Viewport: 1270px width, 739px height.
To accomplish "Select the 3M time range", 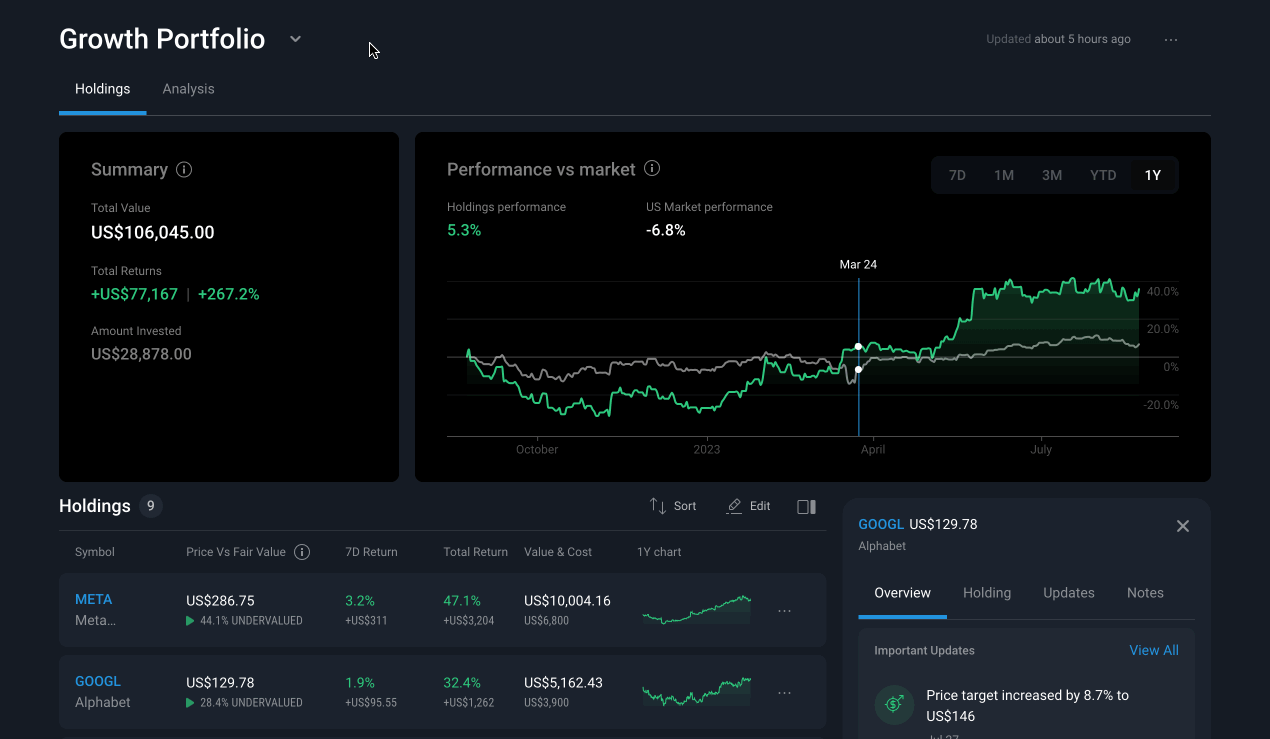I will click(1052, 175).
